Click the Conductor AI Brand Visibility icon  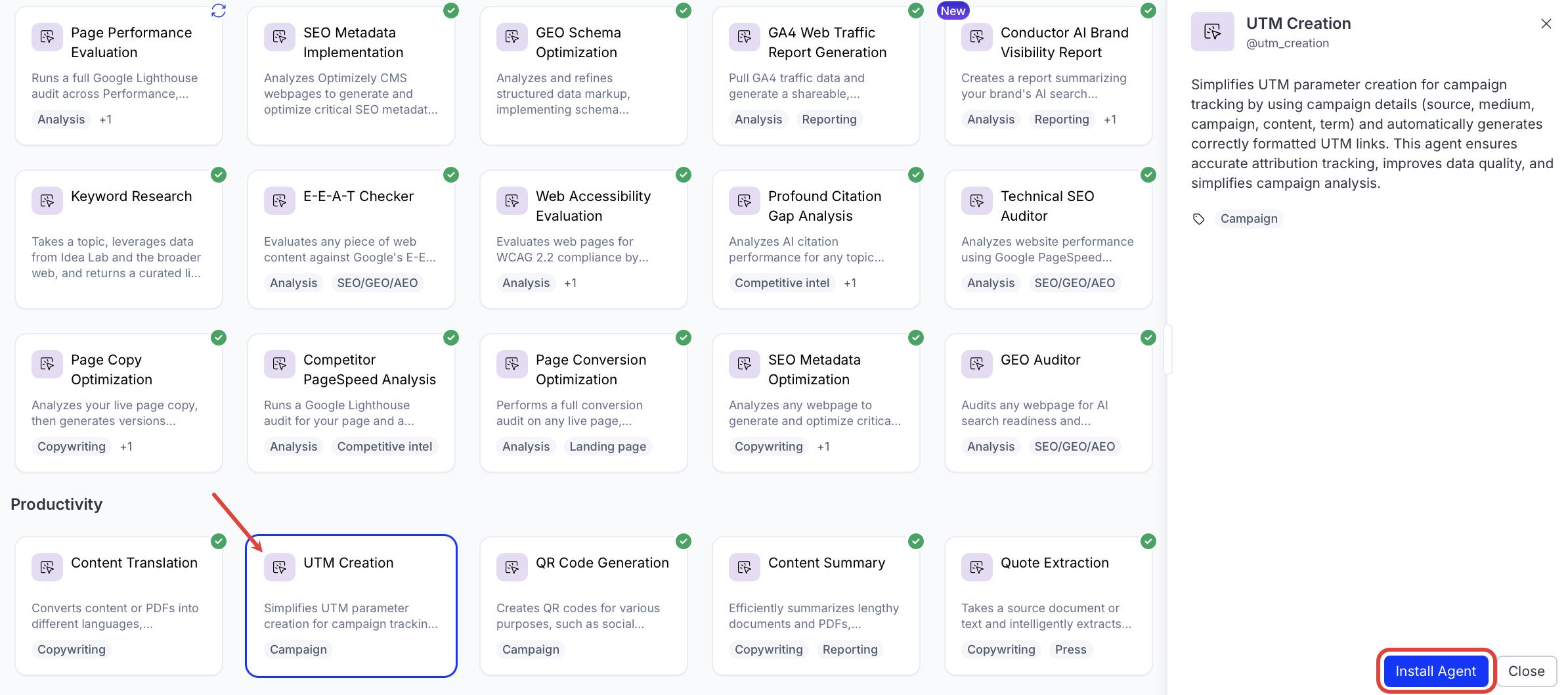click(x=977, y=37)
